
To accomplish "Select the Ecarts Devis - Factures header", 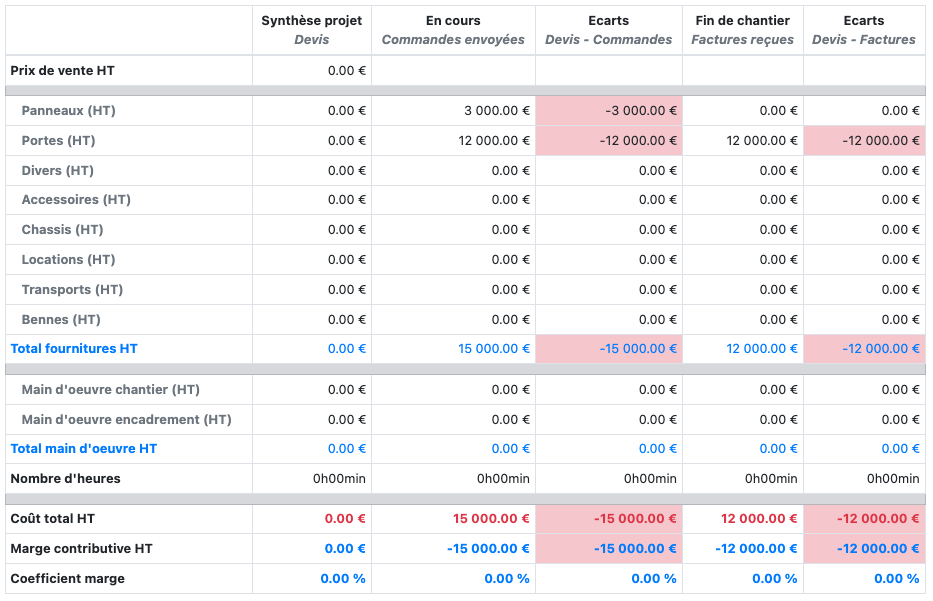I will [x=863, y=30].
